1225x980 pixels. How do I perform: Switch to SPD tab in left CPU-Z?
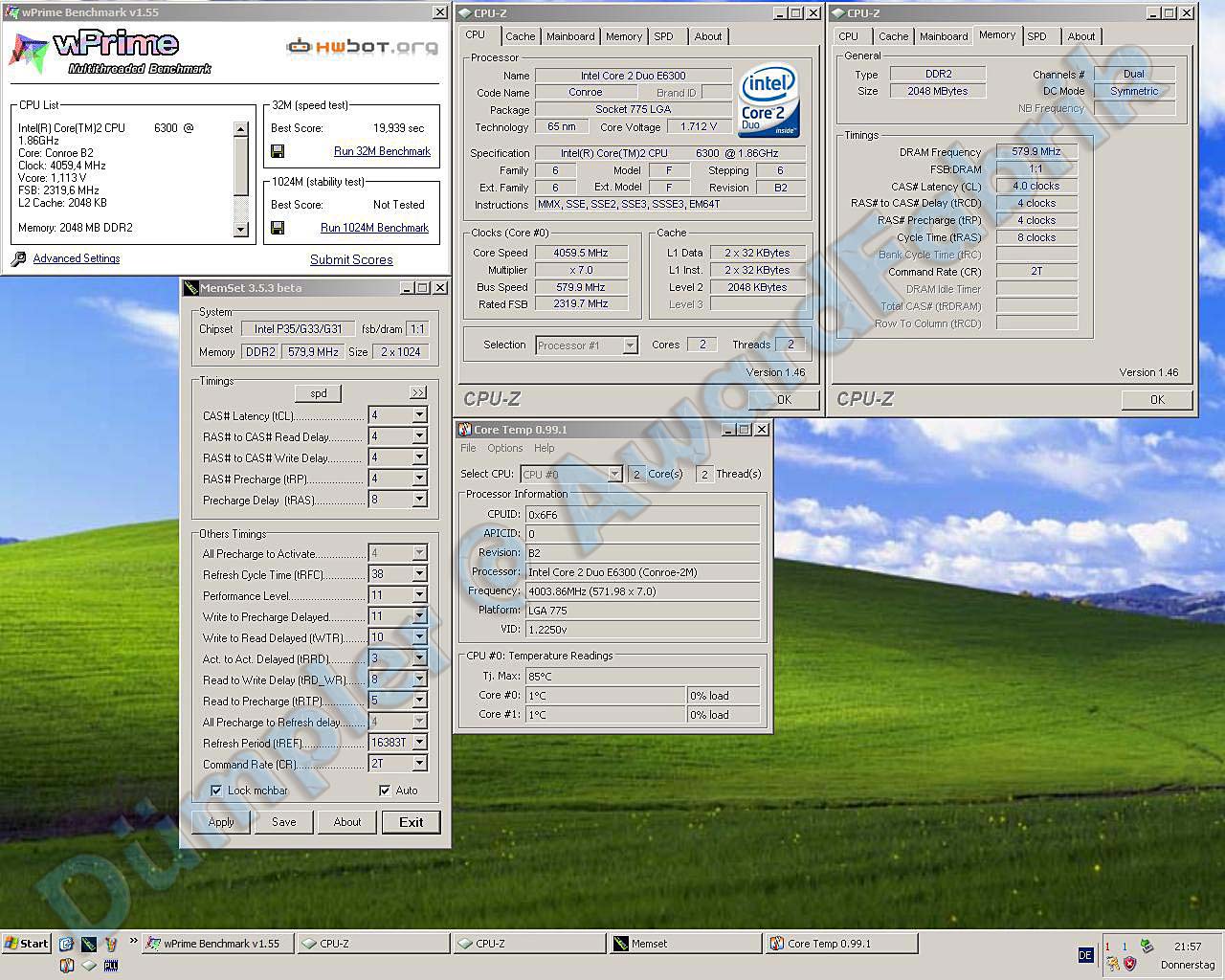pos(663,36)
